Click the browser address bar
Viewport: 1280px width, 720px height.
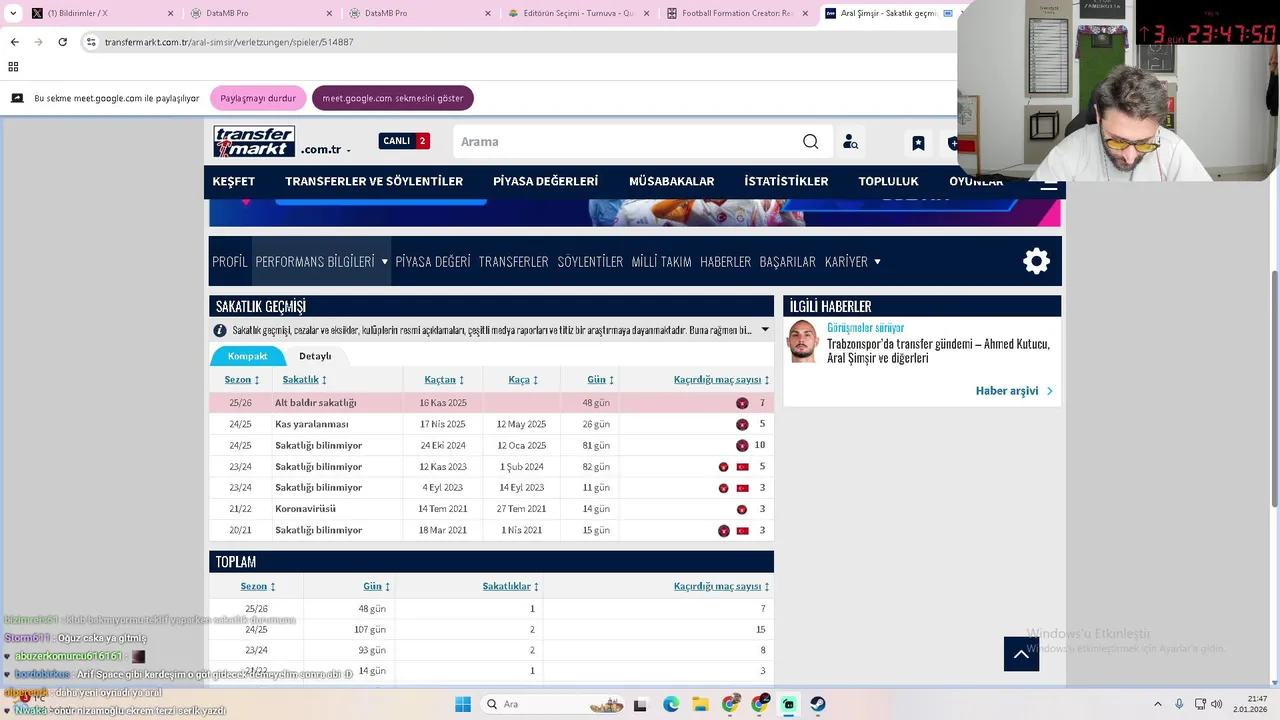point(520,42)
